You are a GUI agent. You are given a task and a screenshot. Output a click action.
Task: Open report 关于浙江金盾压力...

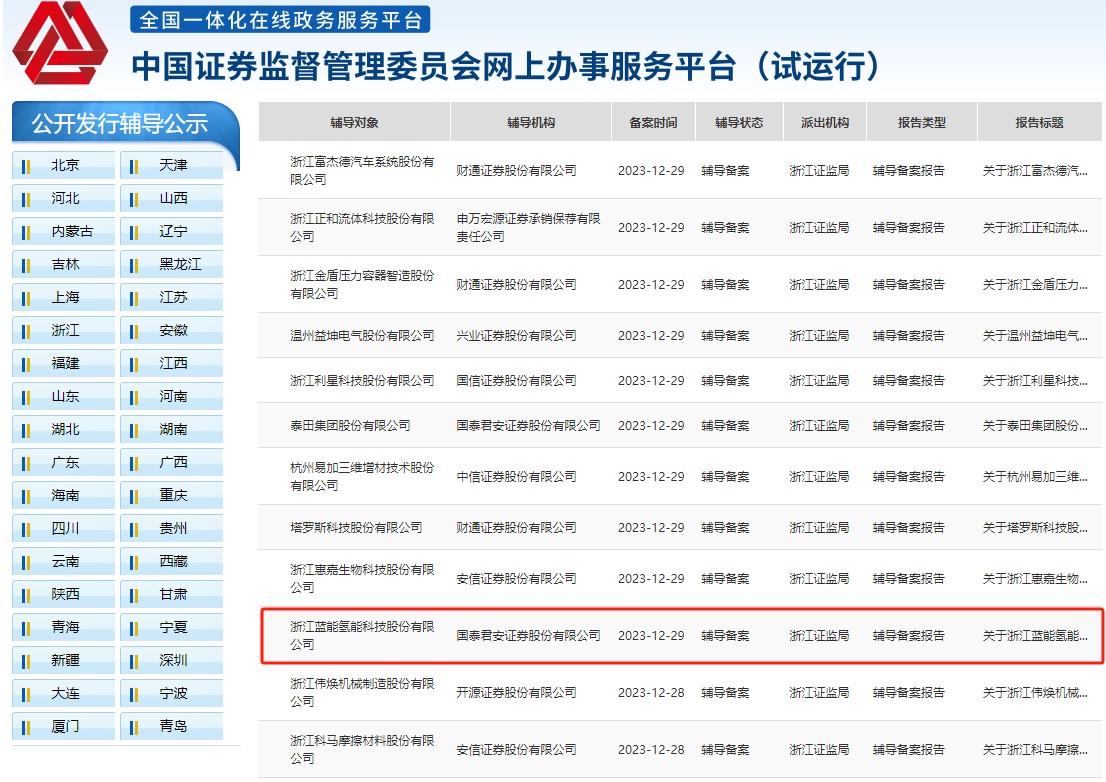(1035, 285)
